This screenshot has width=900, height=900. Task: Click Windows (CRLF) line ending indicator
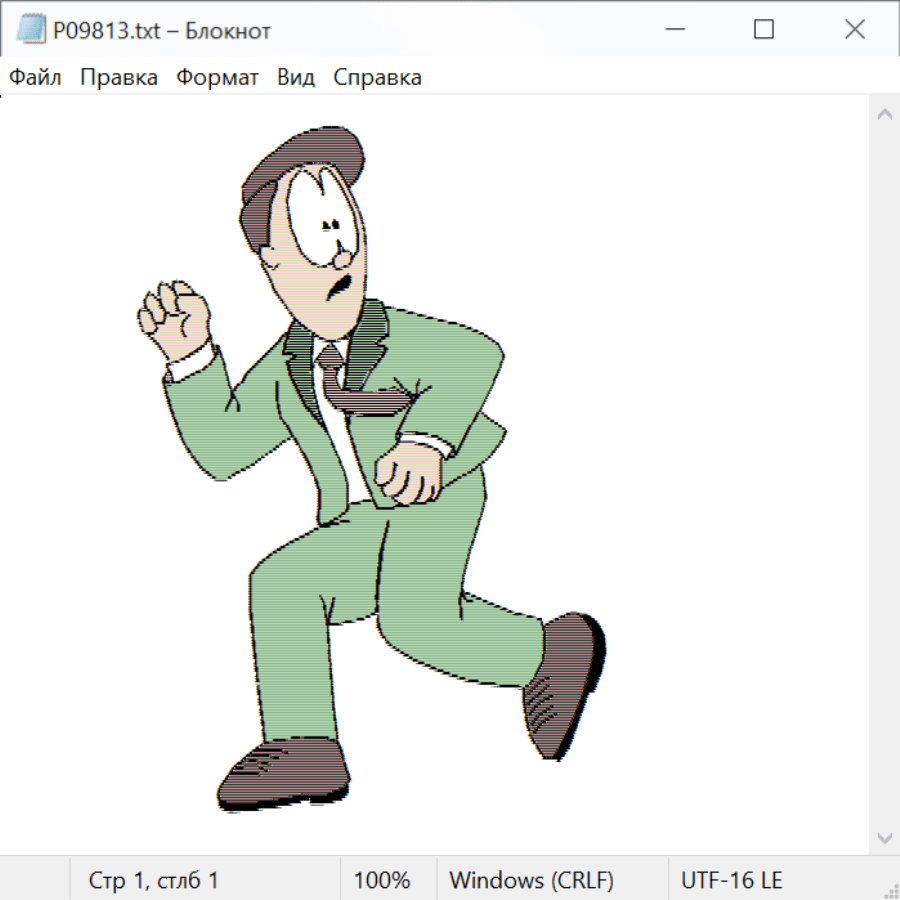[531, 880]
